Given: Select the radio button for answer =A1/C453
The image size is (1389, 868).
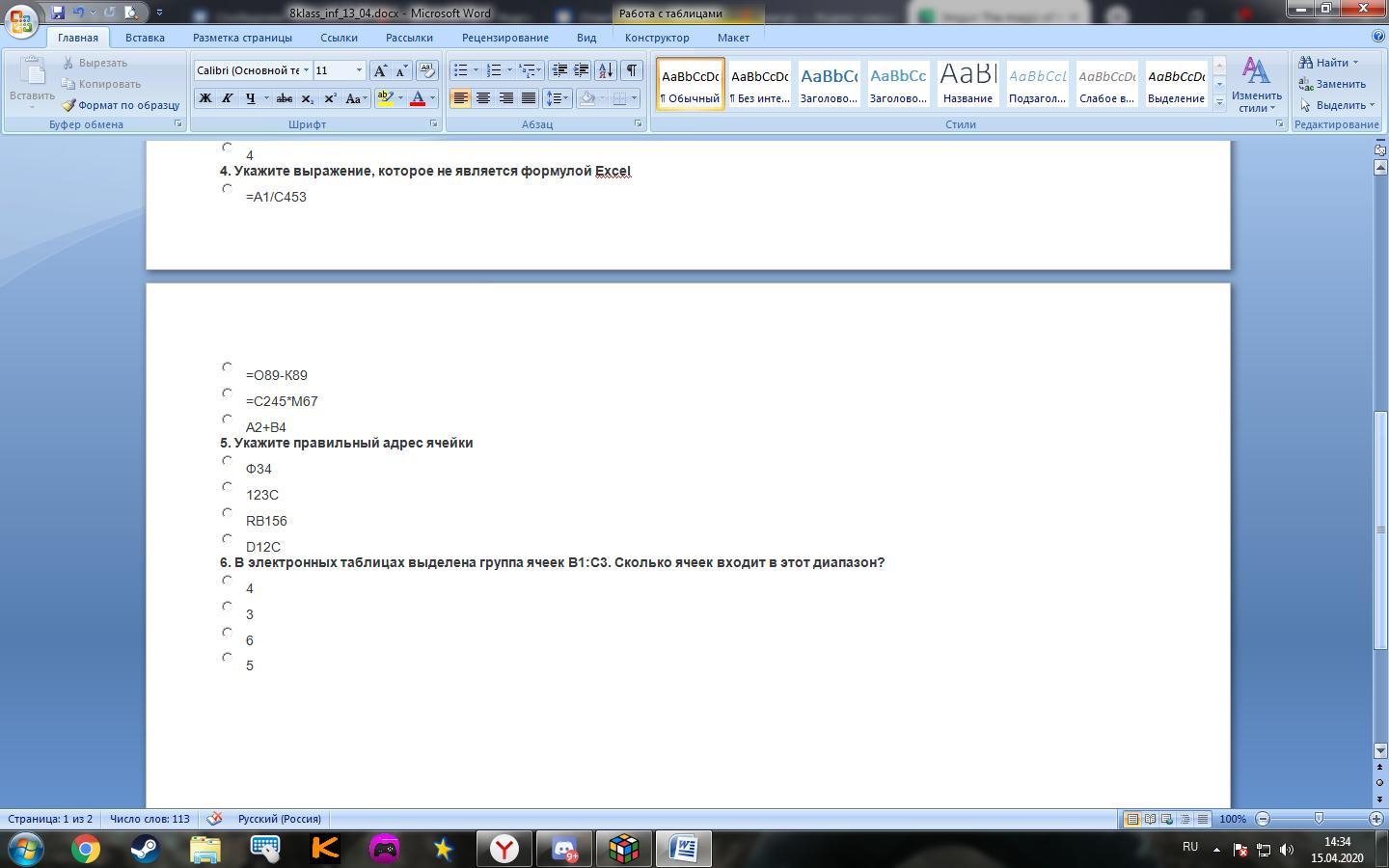Looking at the screenshot, I should pos(227,189).
